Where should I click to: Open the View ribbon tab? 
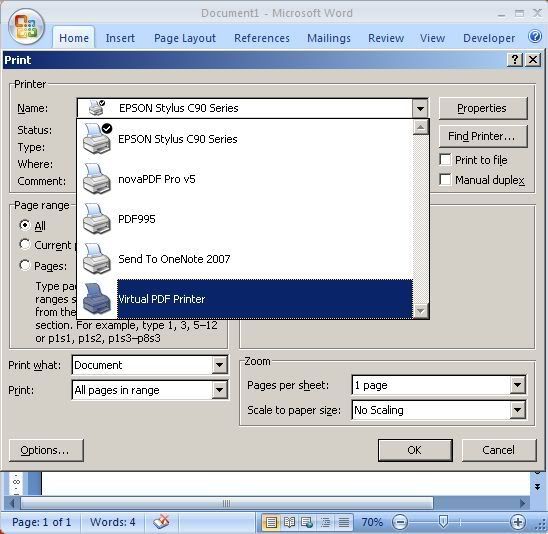pos(432,38)
